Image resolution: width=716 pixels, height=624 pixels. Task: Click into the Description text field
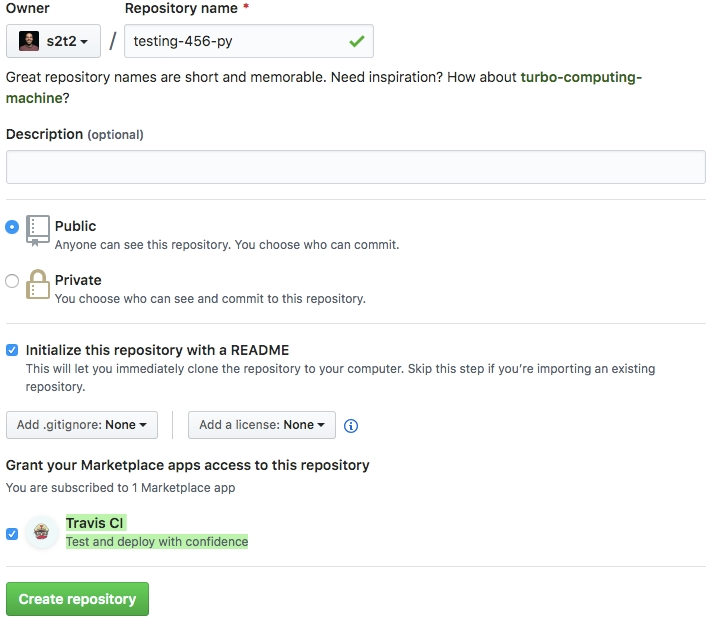(x=356, y=167)
